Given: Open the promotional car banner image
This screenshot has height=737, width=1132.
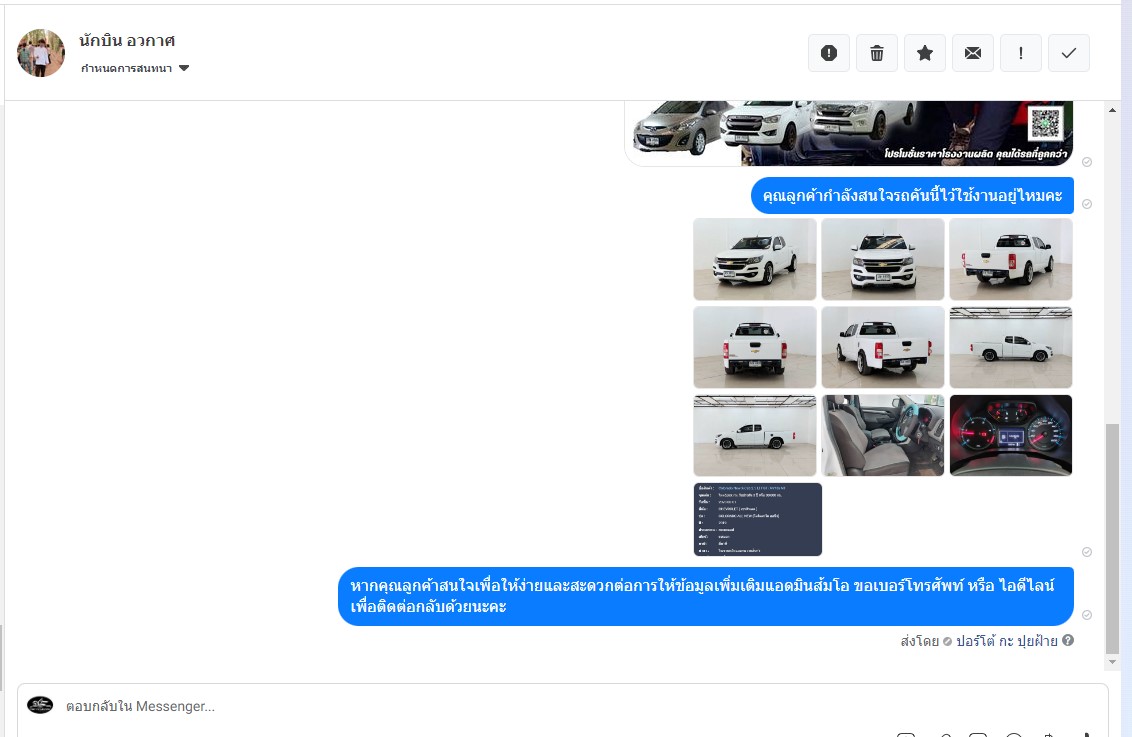Looking at the screenshot, I should click(x=848, y=134).
